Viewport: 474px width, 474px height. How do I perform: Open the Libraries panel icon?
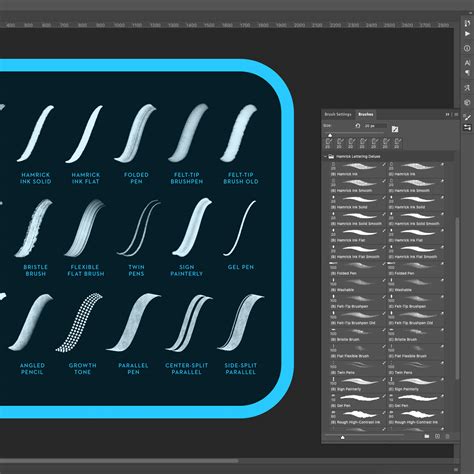tap(467, 102)
